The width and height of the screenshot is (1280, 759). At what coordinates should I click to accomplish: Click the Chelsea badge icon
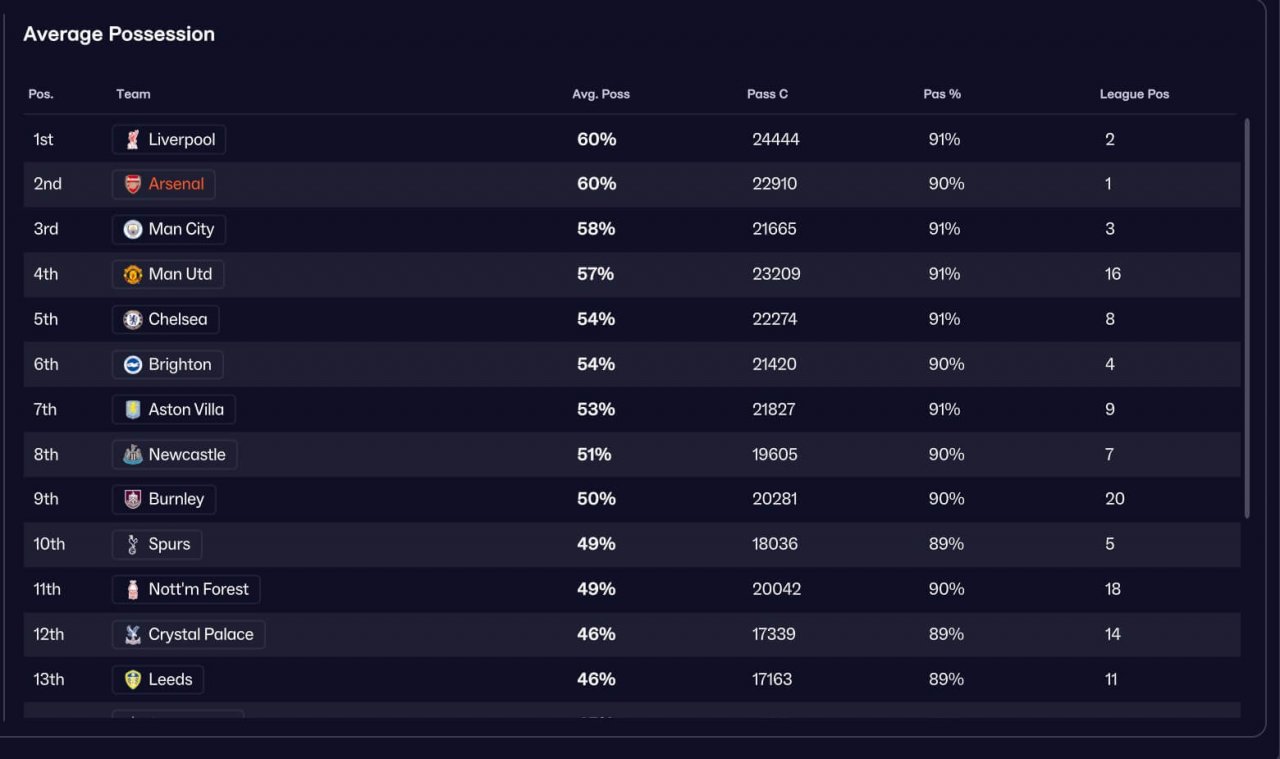pos(133,319)
